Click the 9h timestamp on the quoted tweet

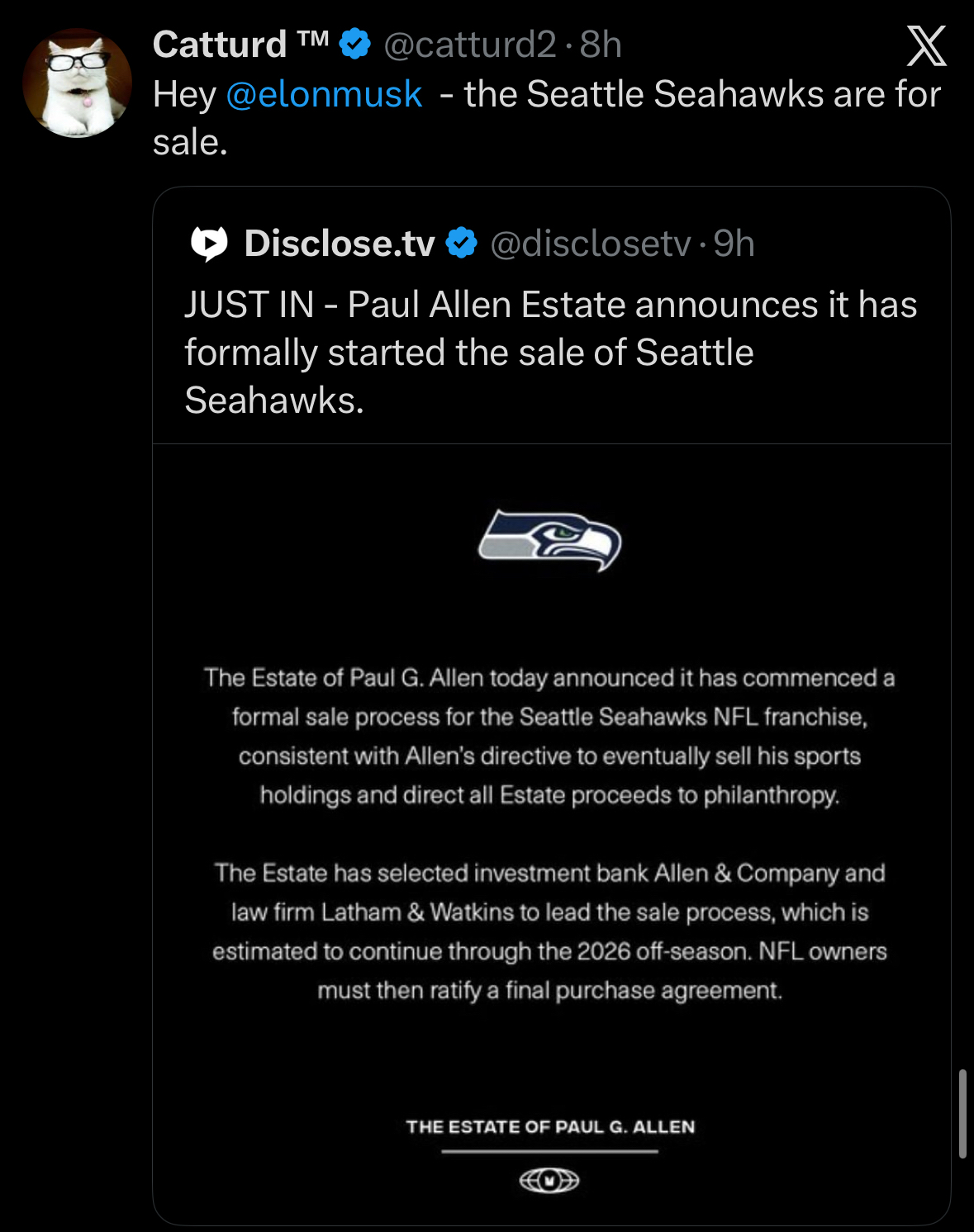(x=734, y=244)
